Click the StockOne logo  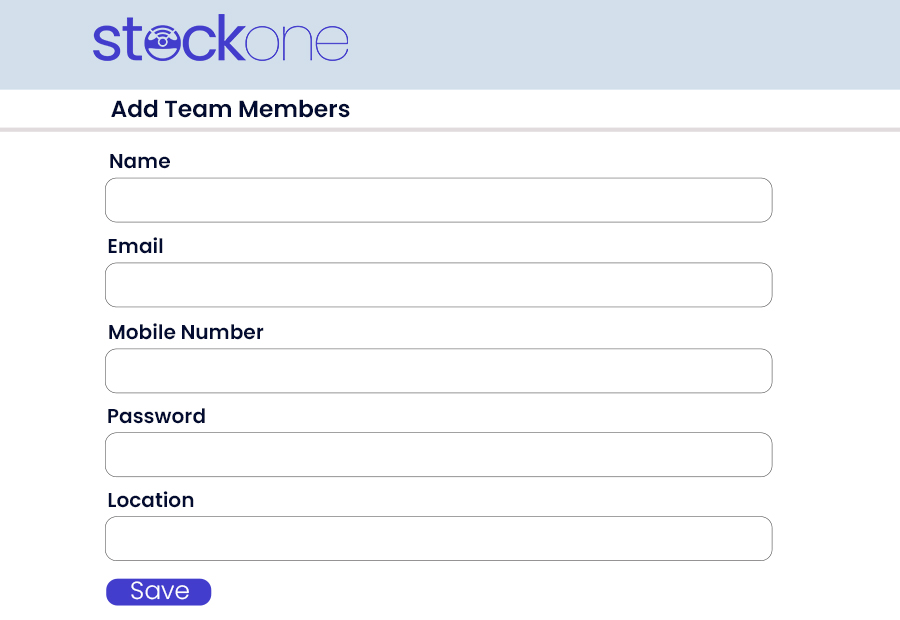220,41
